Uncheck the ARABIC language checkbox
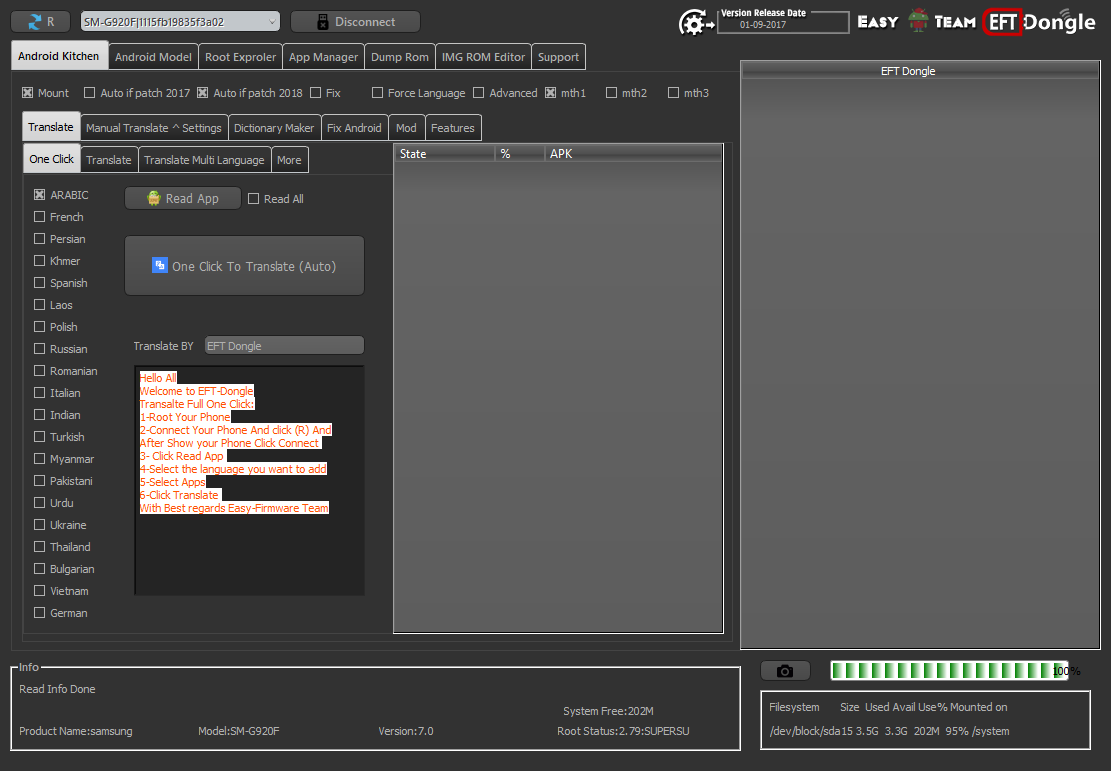This screenshot has width=1111, height=771. (40, 194)
